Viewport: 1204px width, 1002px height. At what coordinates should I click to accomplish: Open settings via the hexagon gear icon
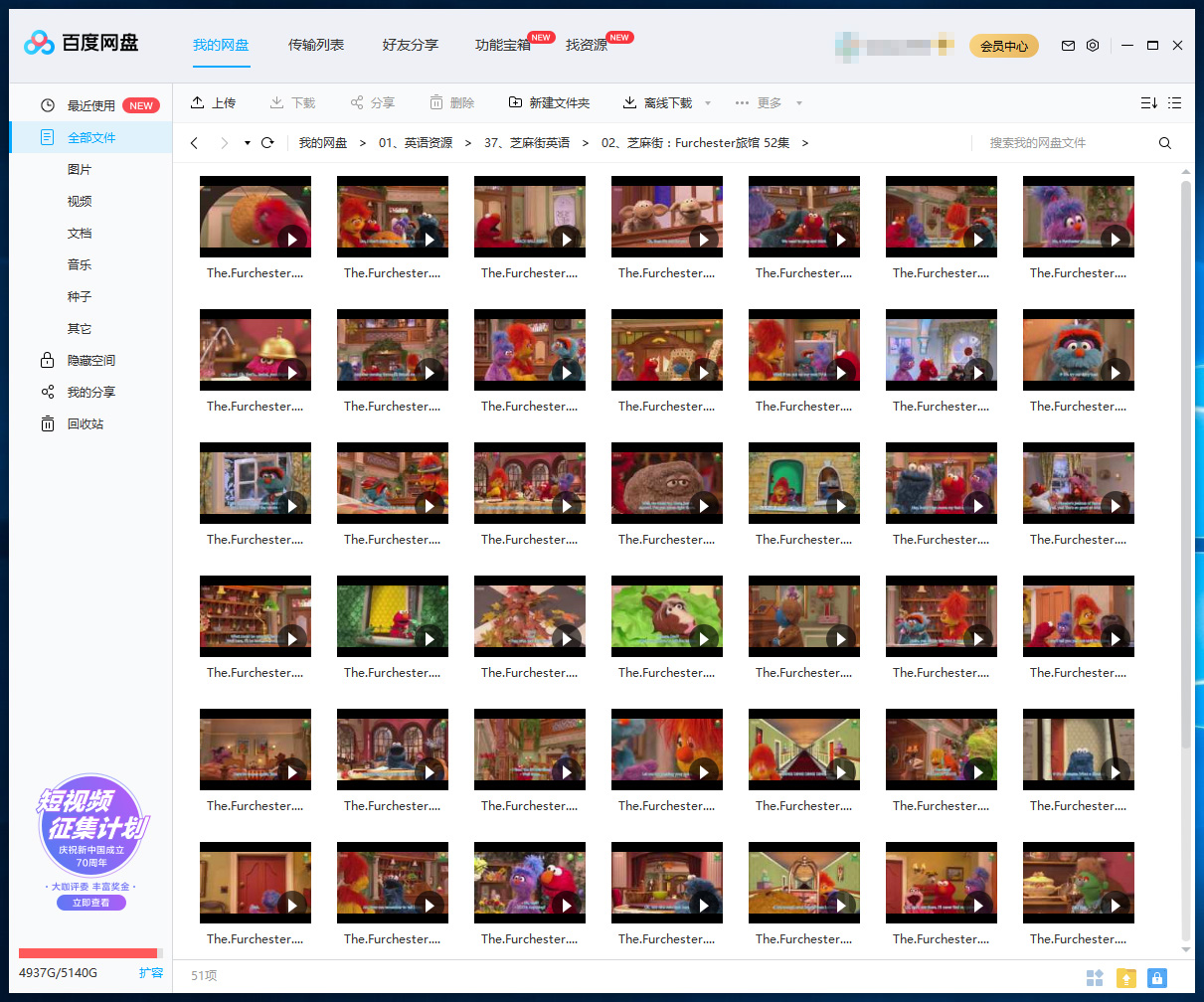click(x=1093, y=46)
